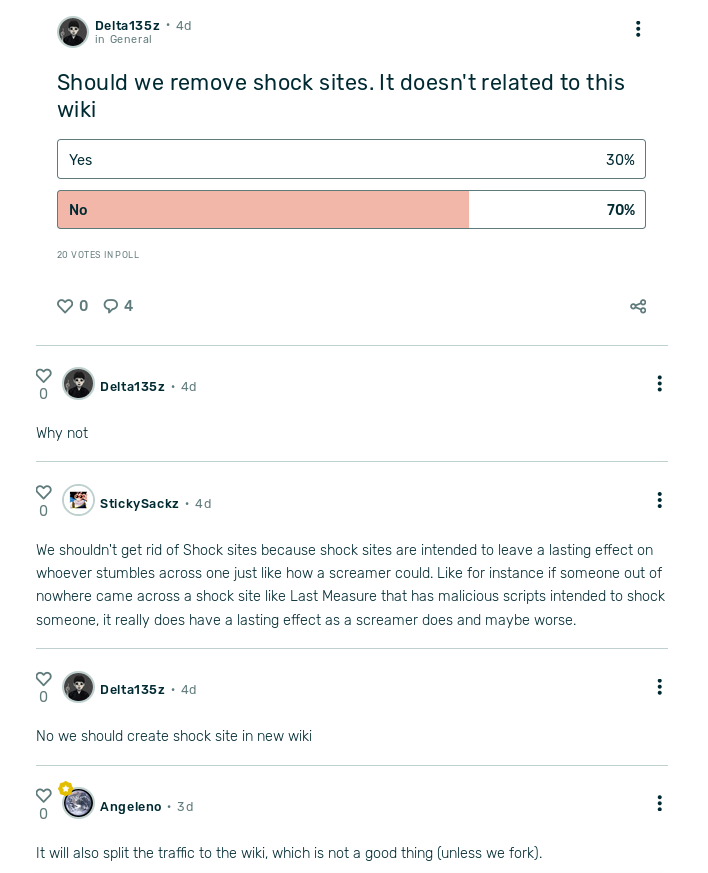Like the "create shock site in new wiki" comment
Image resolution: width=708 pixels, height=873 pixels.
point(43,679)
